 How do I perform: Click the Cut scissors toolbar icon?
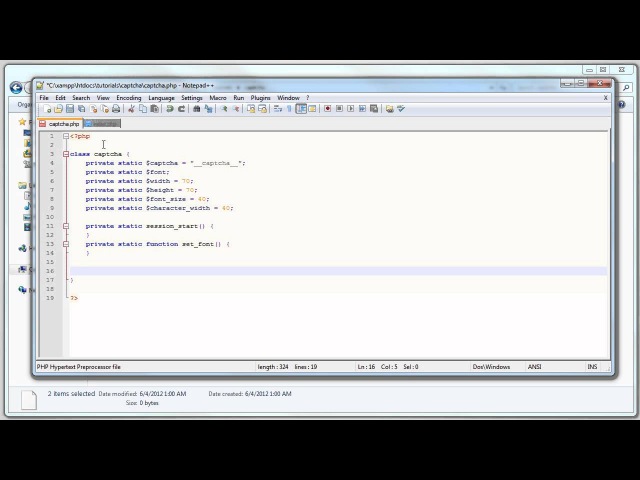tap(132, 109)
